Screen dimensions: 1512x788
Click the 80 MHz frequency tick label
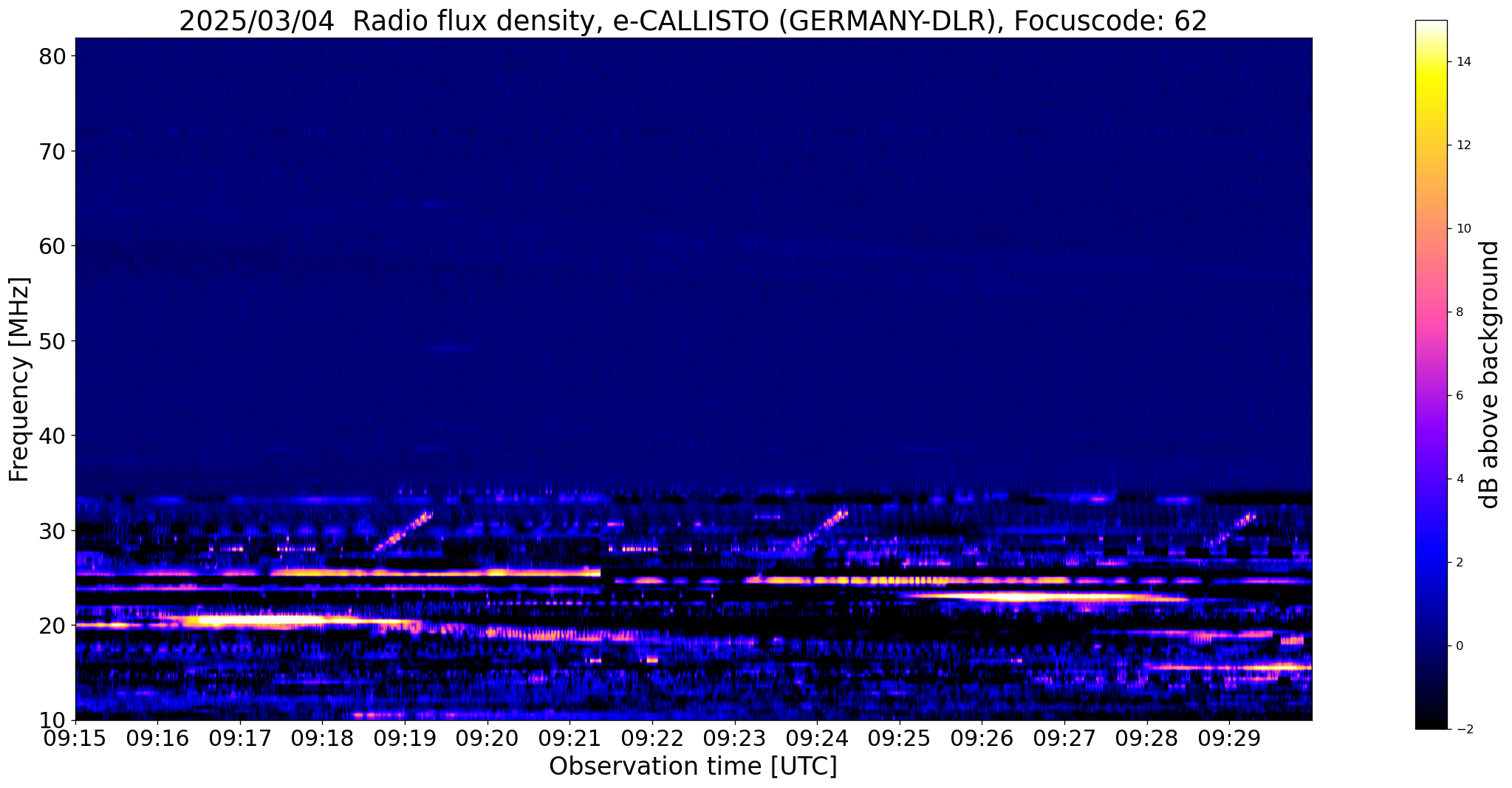point(52,56)
